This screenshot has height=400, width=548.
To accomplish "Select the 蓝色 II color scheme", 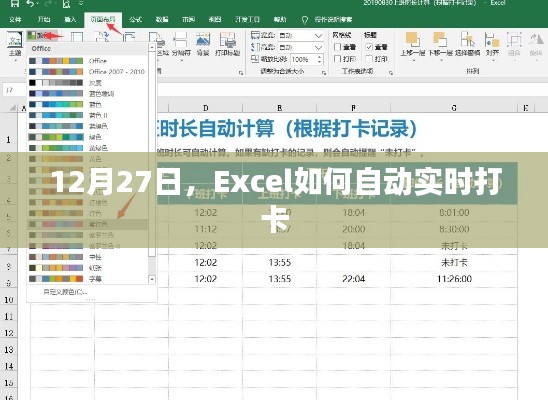I will [87, 115].
